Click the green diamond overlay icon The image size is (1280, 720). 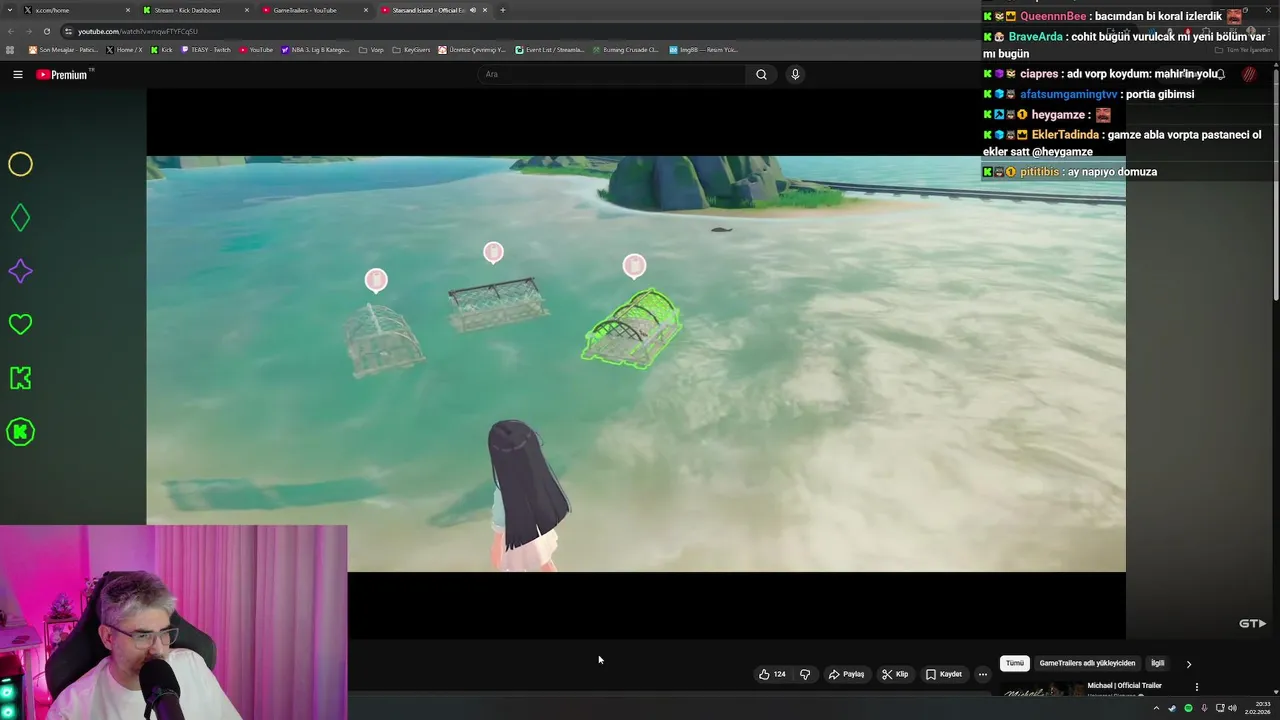pos(20,218)
